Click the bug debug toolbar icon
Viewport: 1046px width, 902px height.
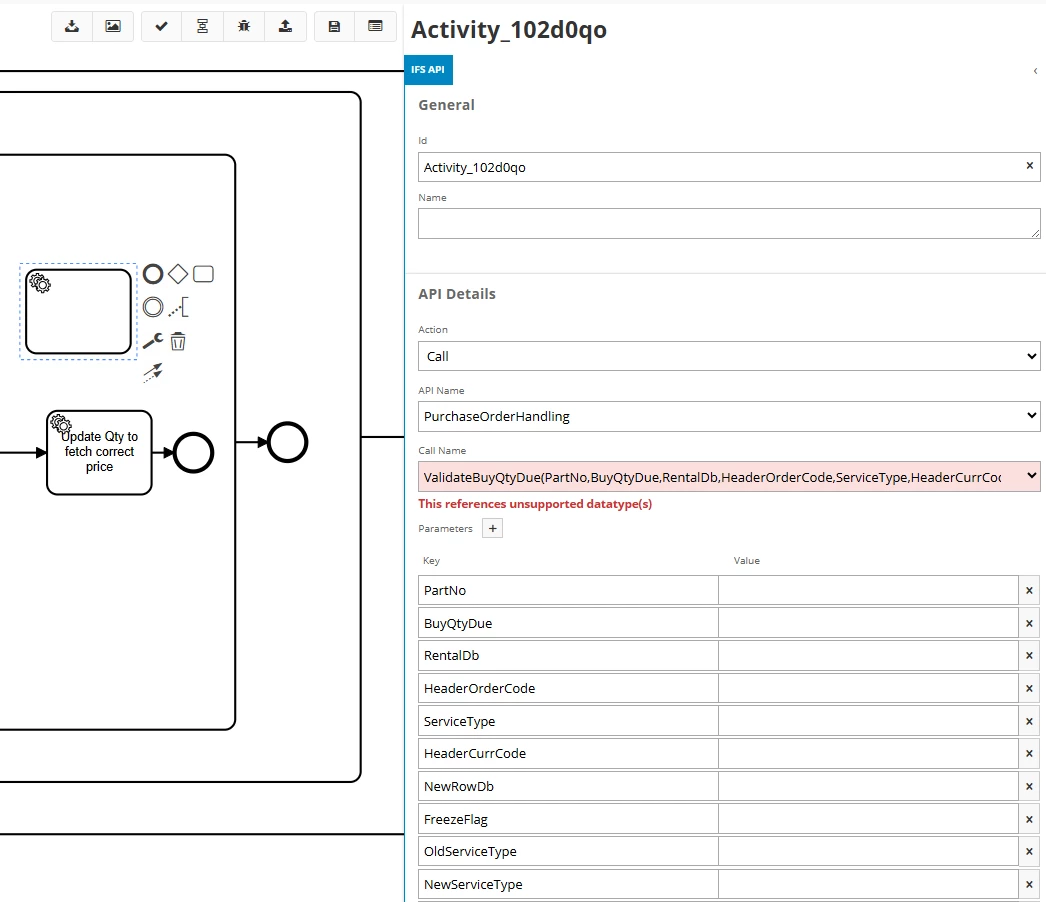[x=244, y=27]
